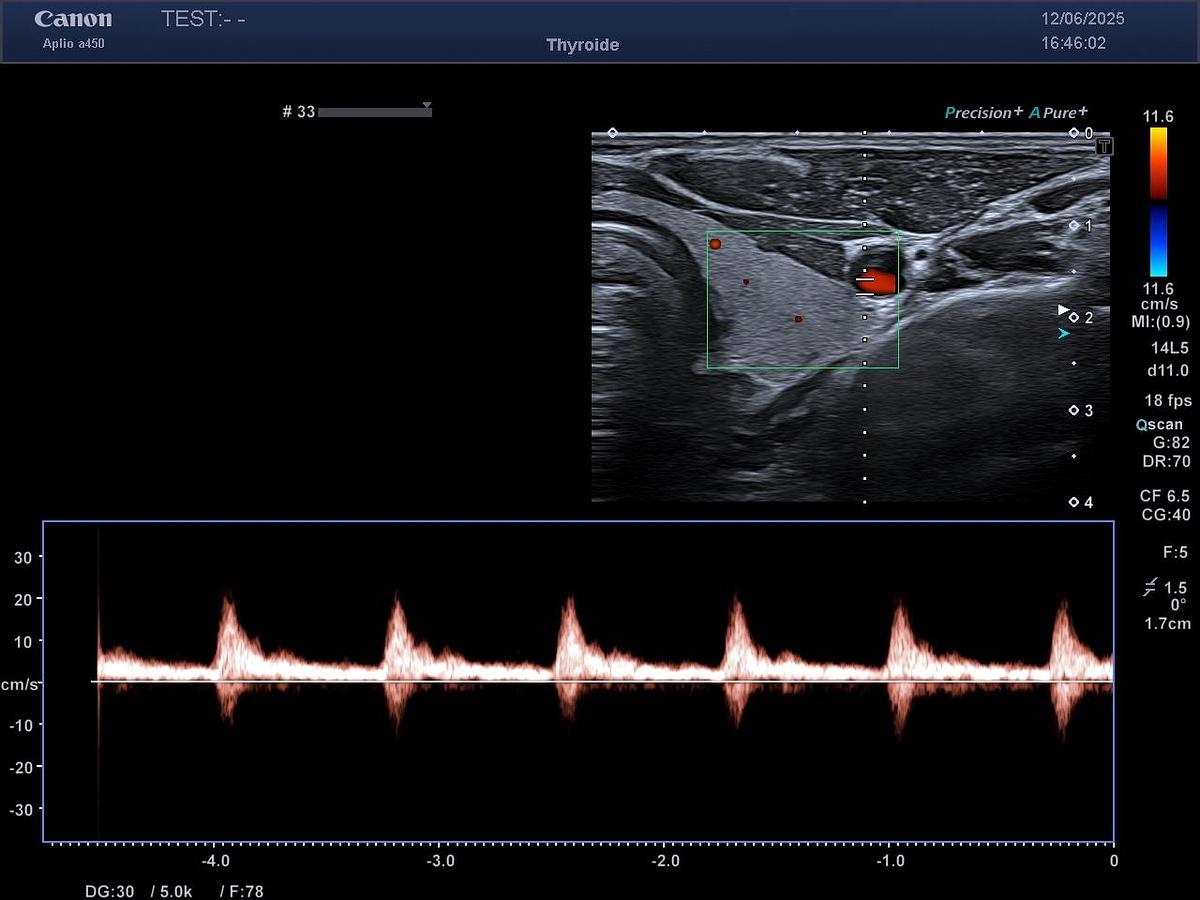Image resolution: width=1200 pixels, height=900 pixels.
Task: Click the color gain CG:40 value
Action: click(x=1165, y=515)
